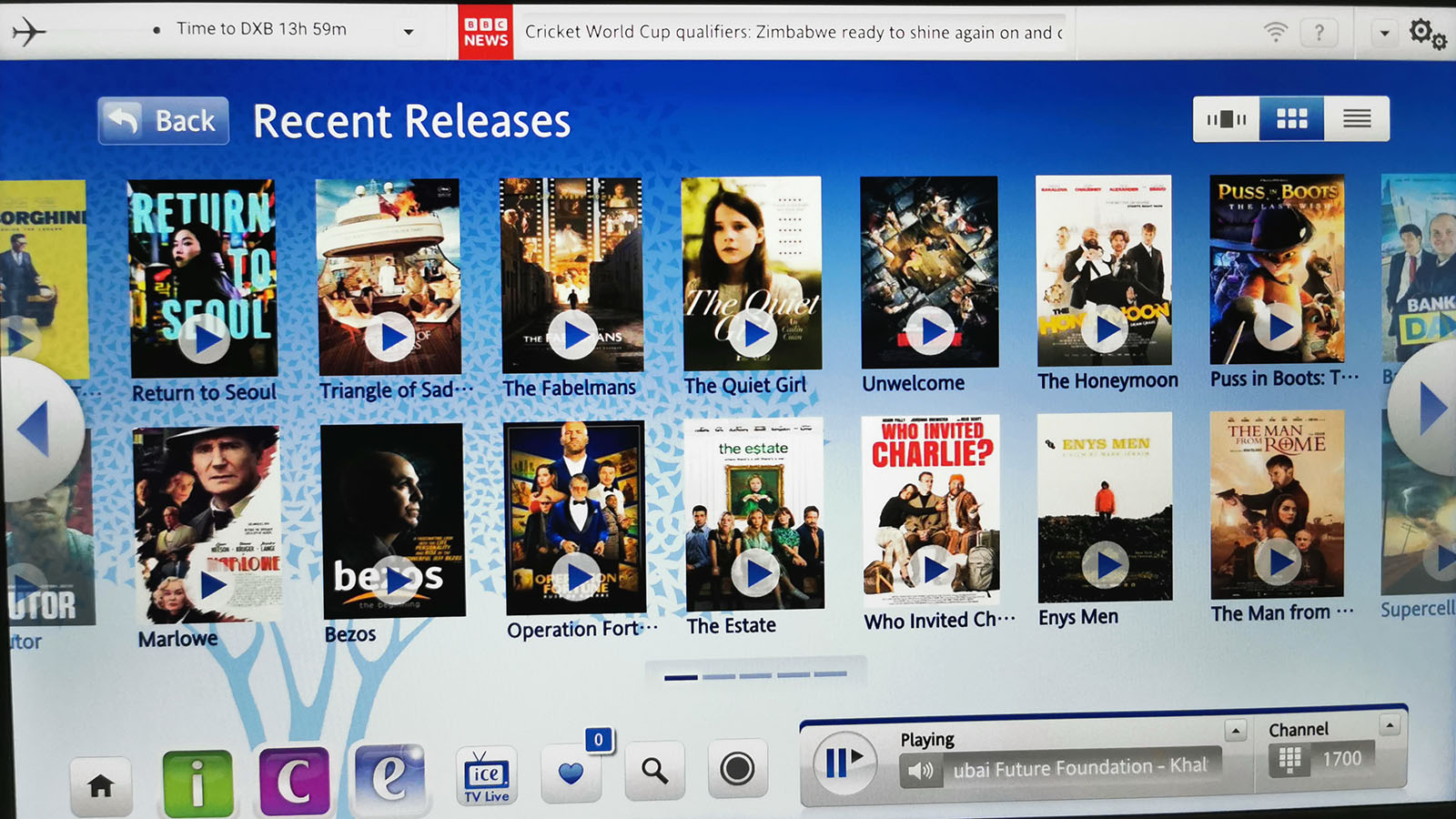Viewport: 1456px width, 819px height.
Task: Open the blue entertainment e icon
Action: pos(389,778)
